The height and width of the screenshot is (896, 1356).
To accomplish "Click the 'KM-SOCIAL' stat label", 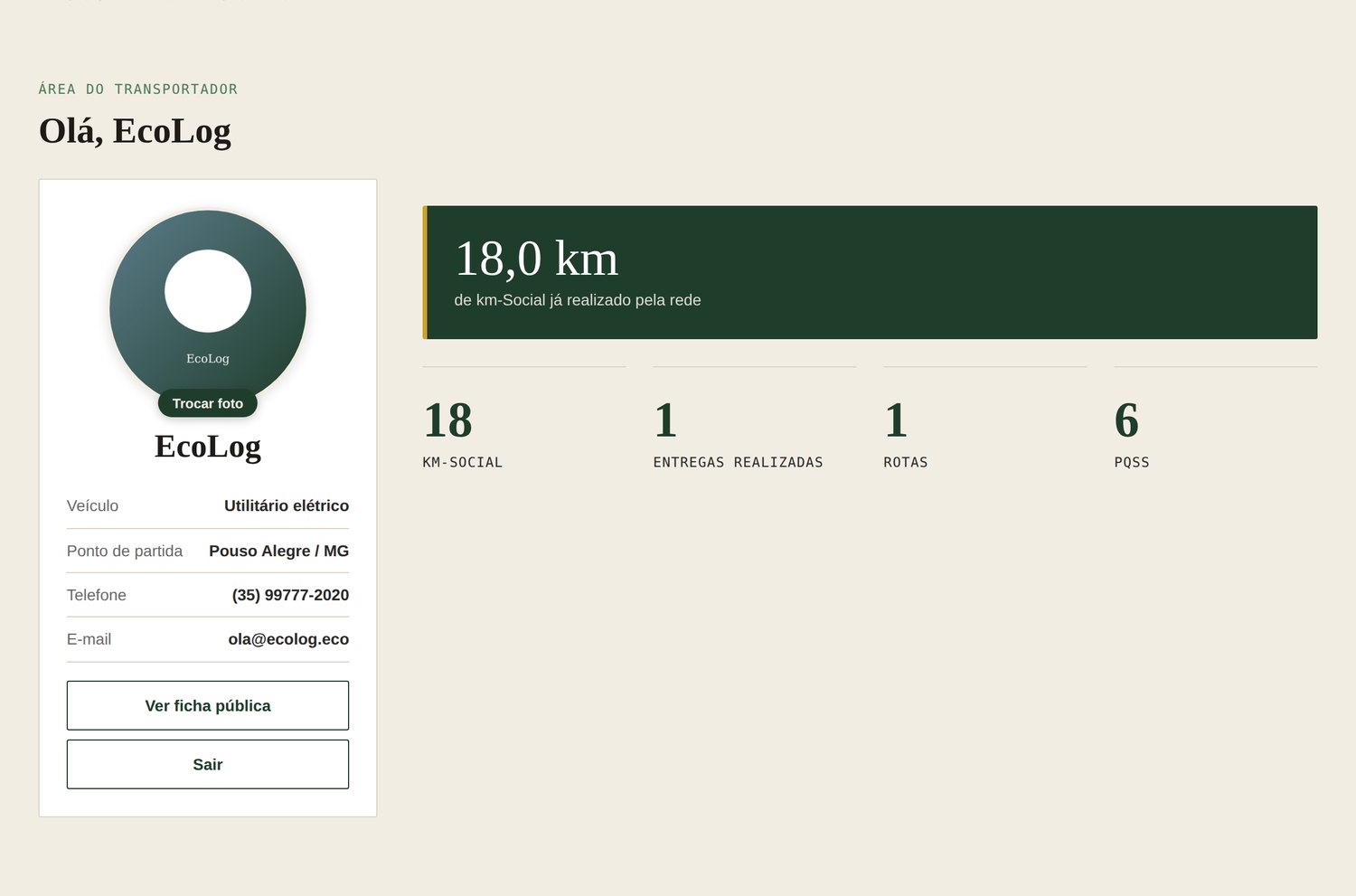I will click(462, 462).
